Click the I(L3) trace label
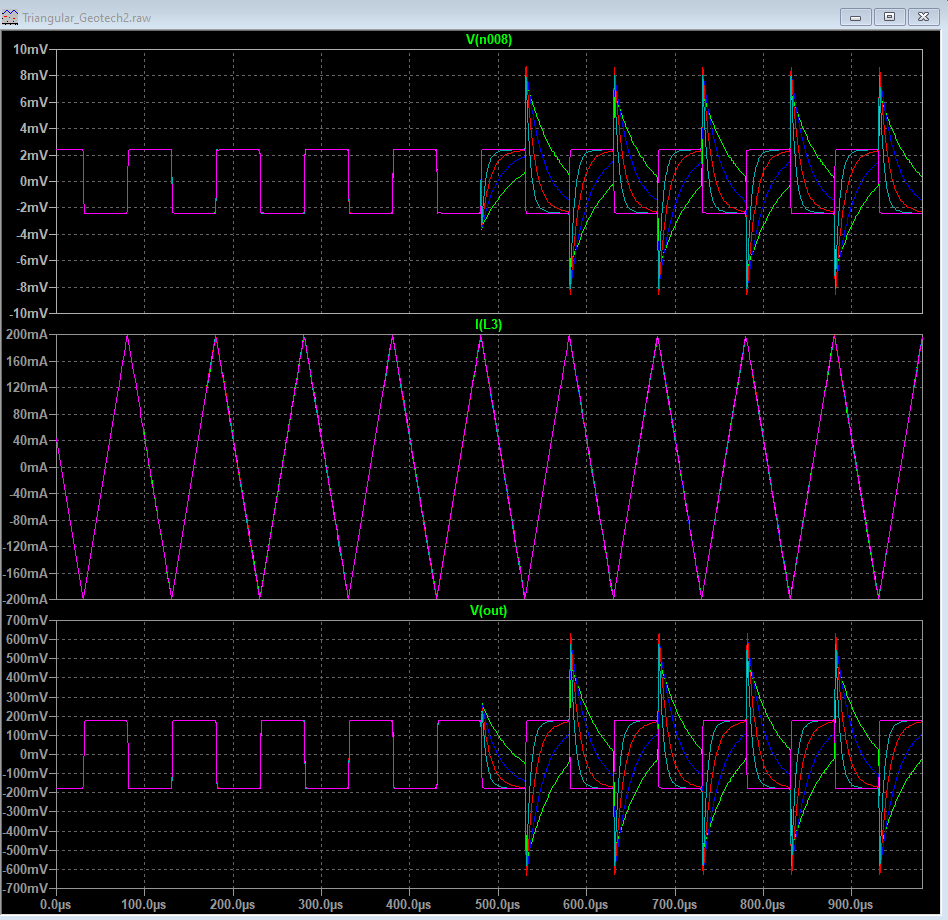 (x=488, y=325)
